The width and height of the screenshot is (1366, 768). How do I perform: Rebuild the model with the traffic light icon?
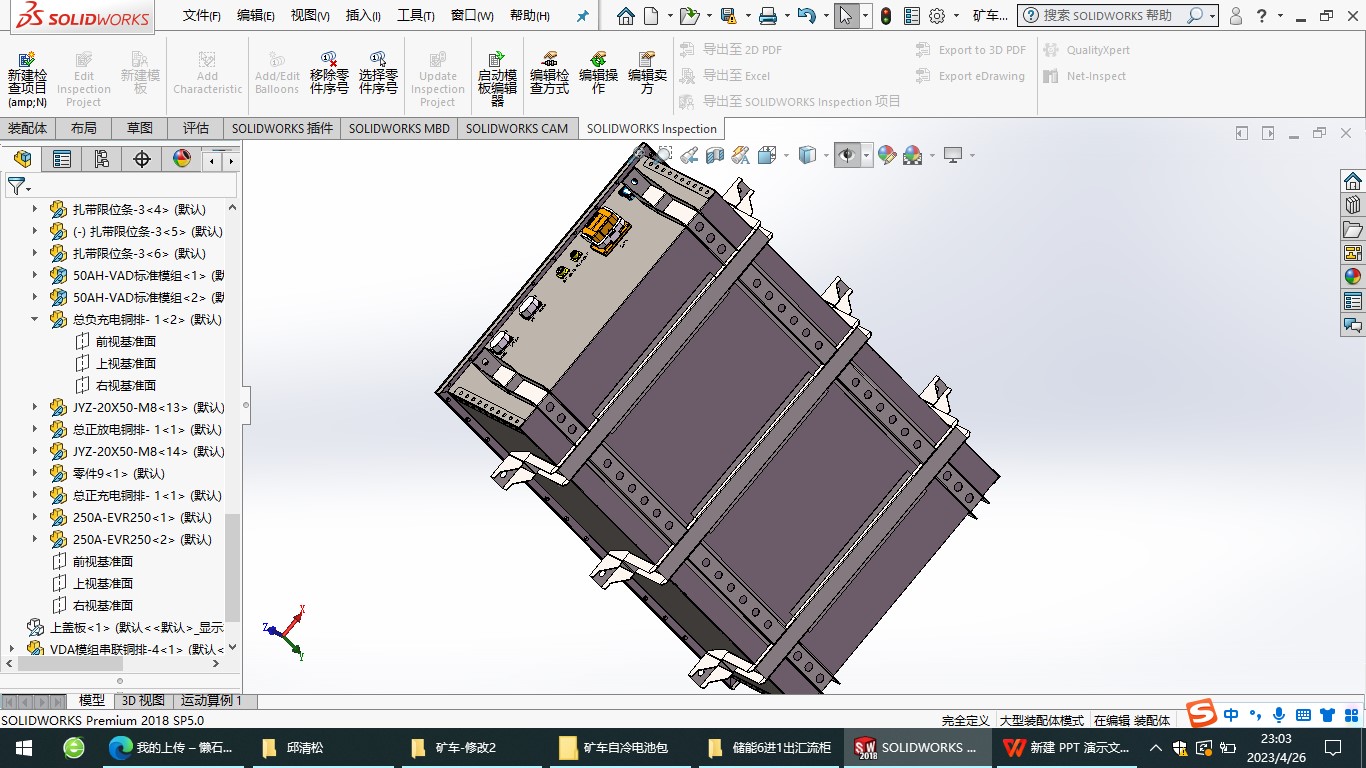click(x=886, y=16)
